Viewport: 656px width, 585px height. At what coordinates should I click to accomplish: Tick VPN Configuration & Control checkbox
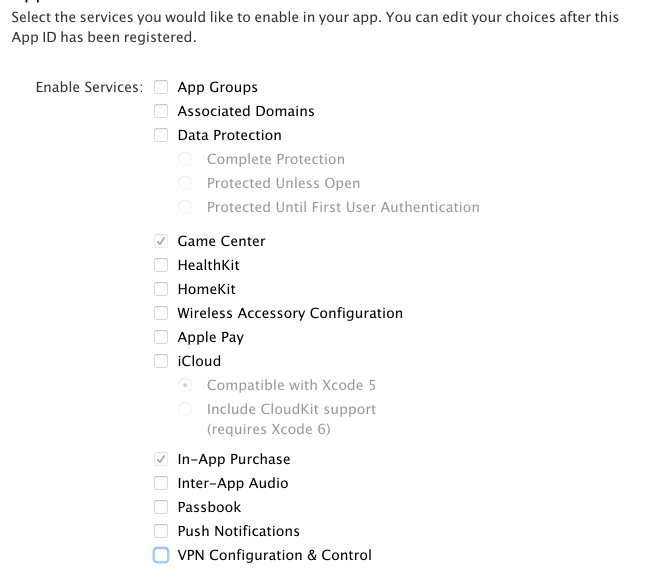click(161, 555)
